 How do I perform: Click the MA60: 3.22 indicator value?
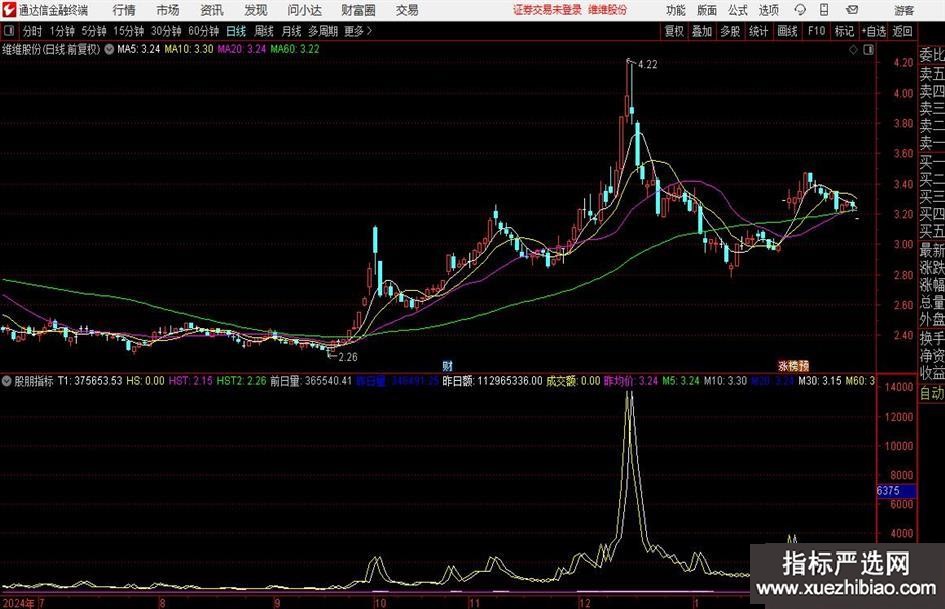point(295,49)
